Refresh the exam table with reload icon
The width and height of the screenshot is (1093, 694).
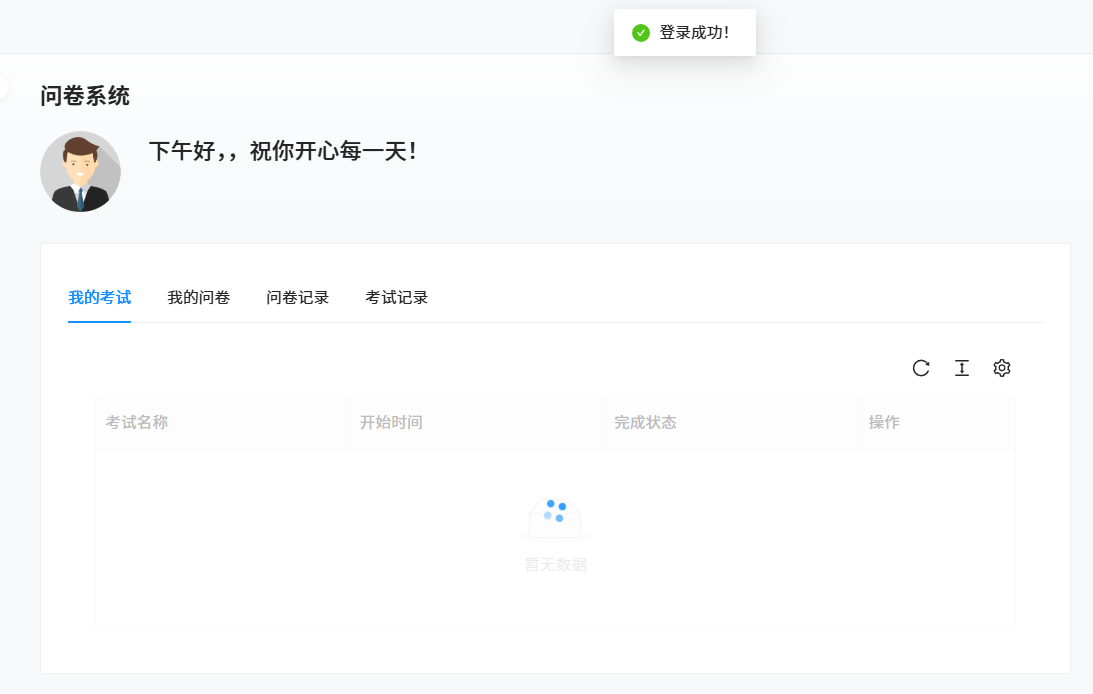click(x=921, y=368)
